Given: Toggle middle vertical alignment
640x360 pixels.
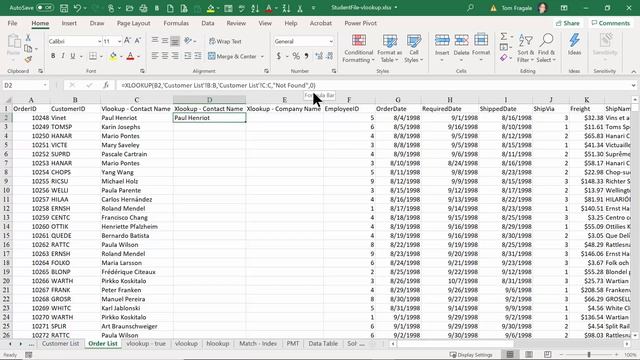Looking at the screenshot, I should [x=165, y=40].
